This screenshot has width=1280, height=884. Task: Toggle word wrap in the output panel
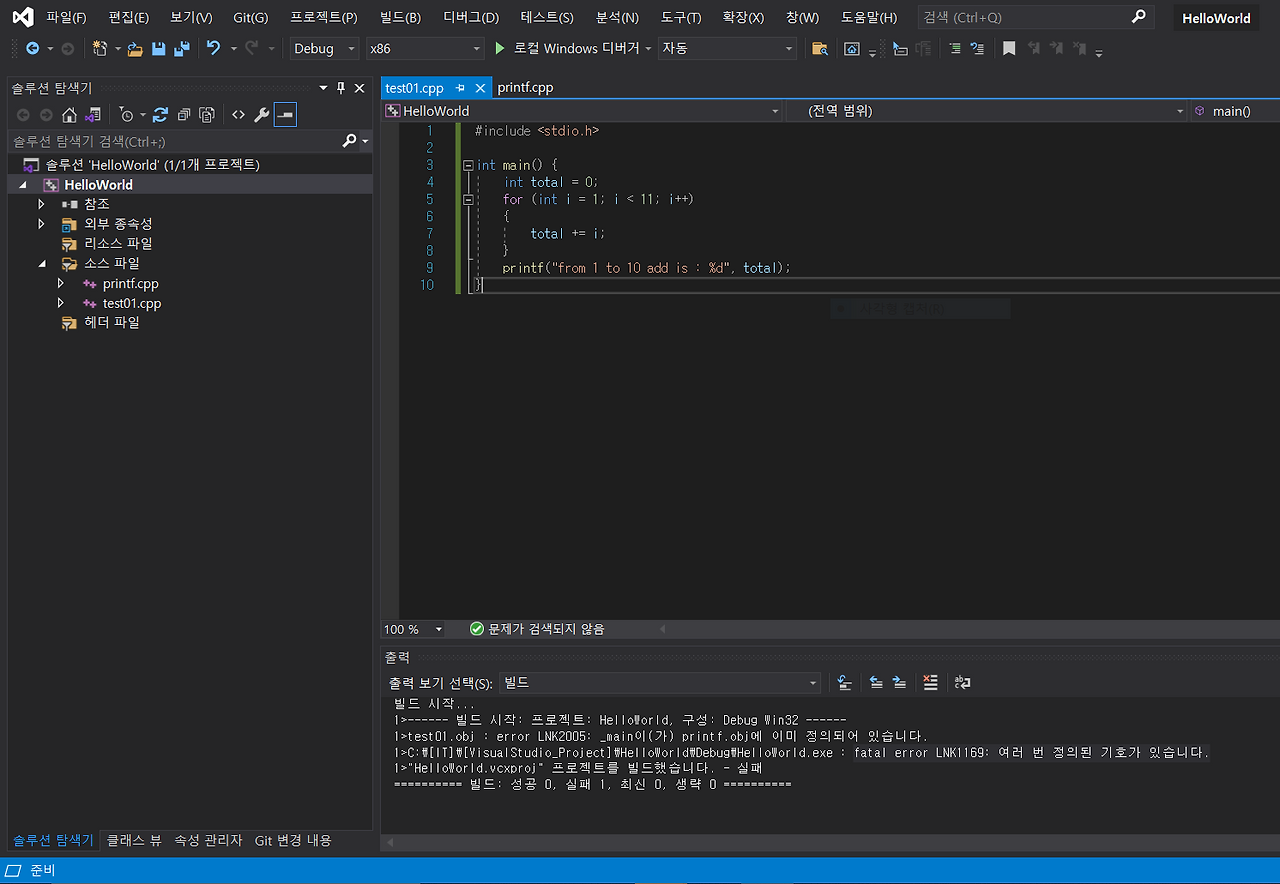point(962,682)
